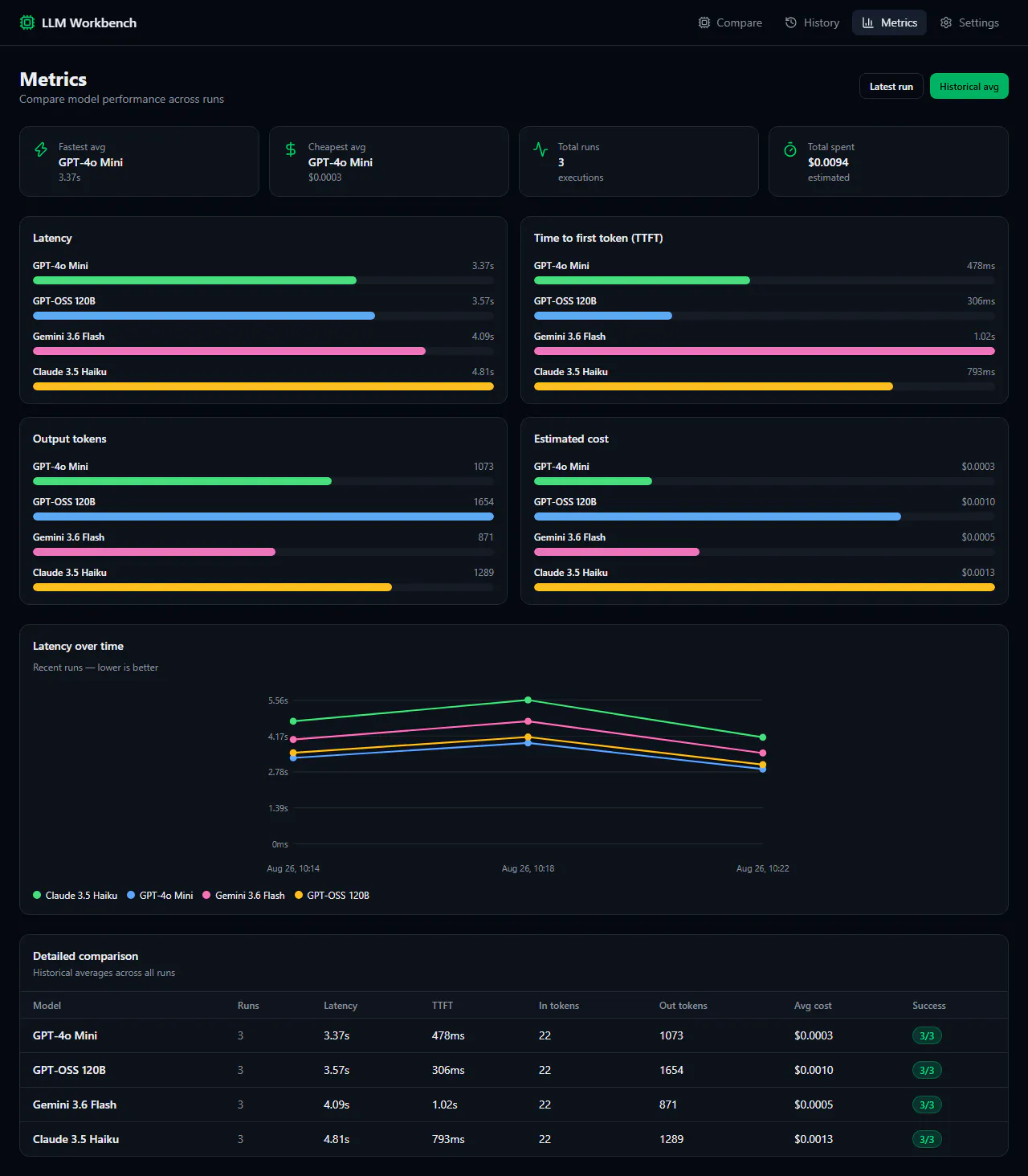The image size is (1028, 1176).
Task: Click the Estimated cost panel heading
Action: pos(571,439)
